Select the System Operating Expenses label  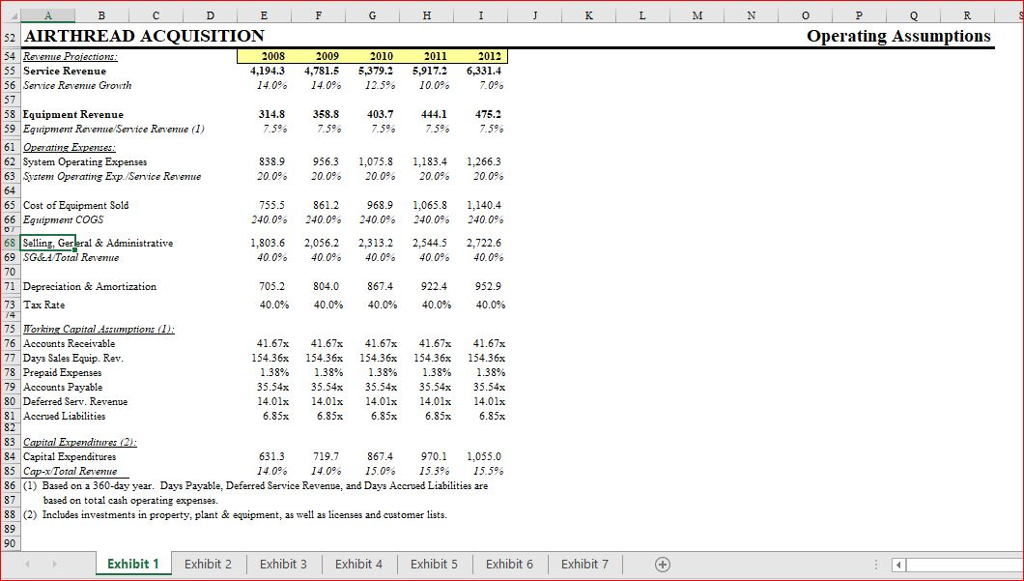point(85,162)
